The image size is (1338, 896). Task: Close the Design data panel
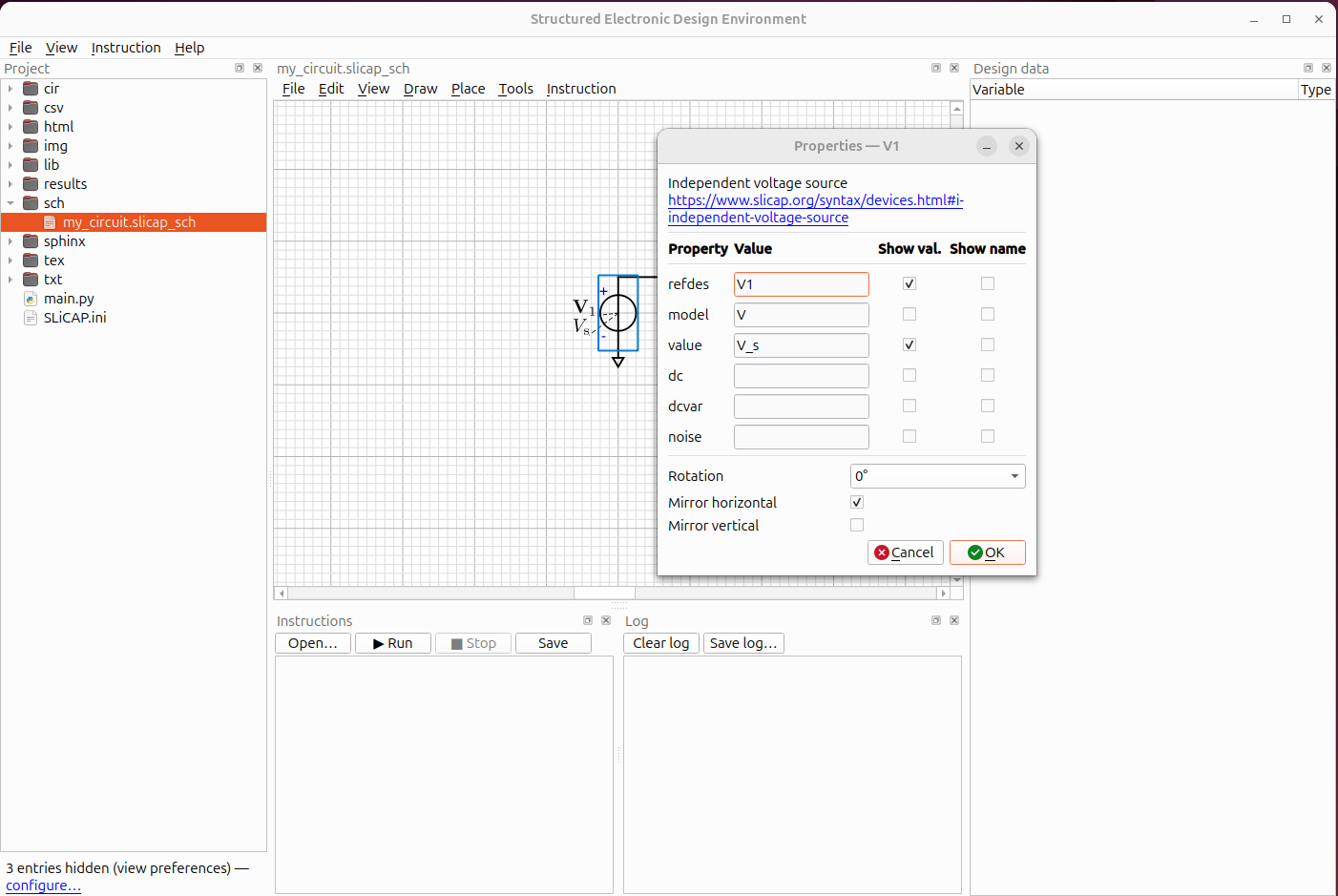point(1327,68)
